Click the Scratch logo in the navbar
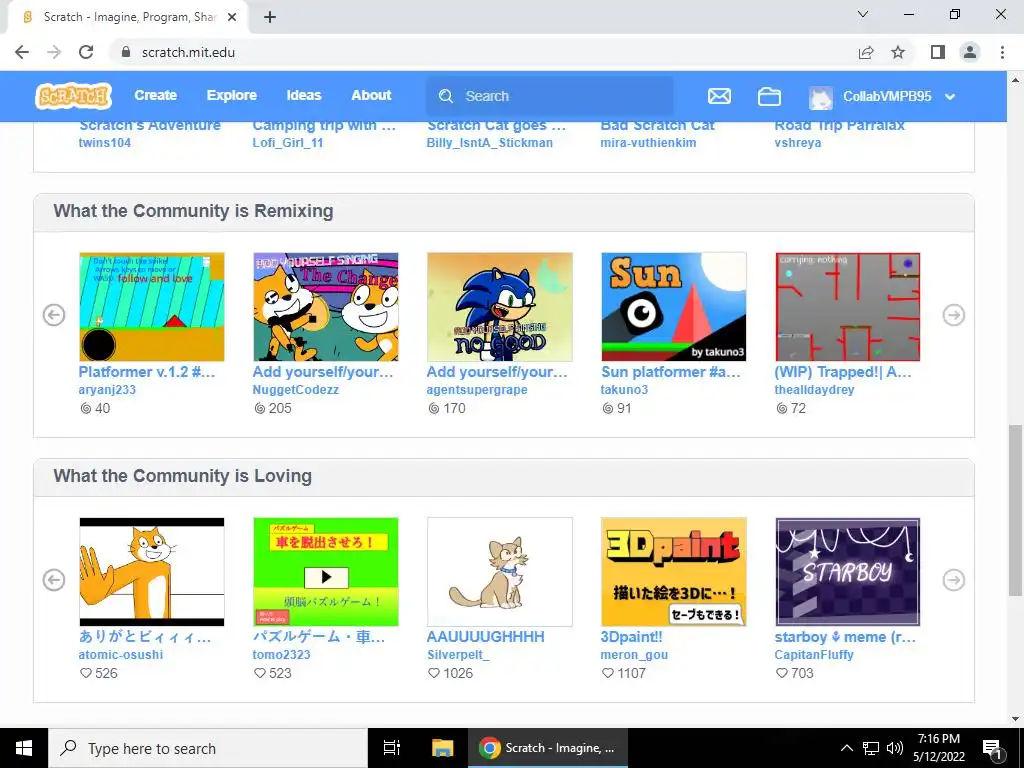Viewport: 1024px width, 768px height. [x=73, y=96]
